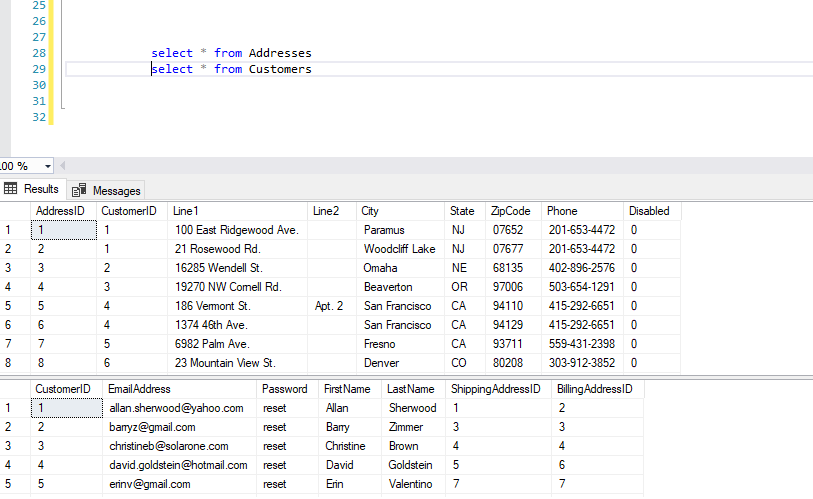Open the zoom percentage dropdown arrow
This screenshot has width=813, height=499.
tap(48, 167)
